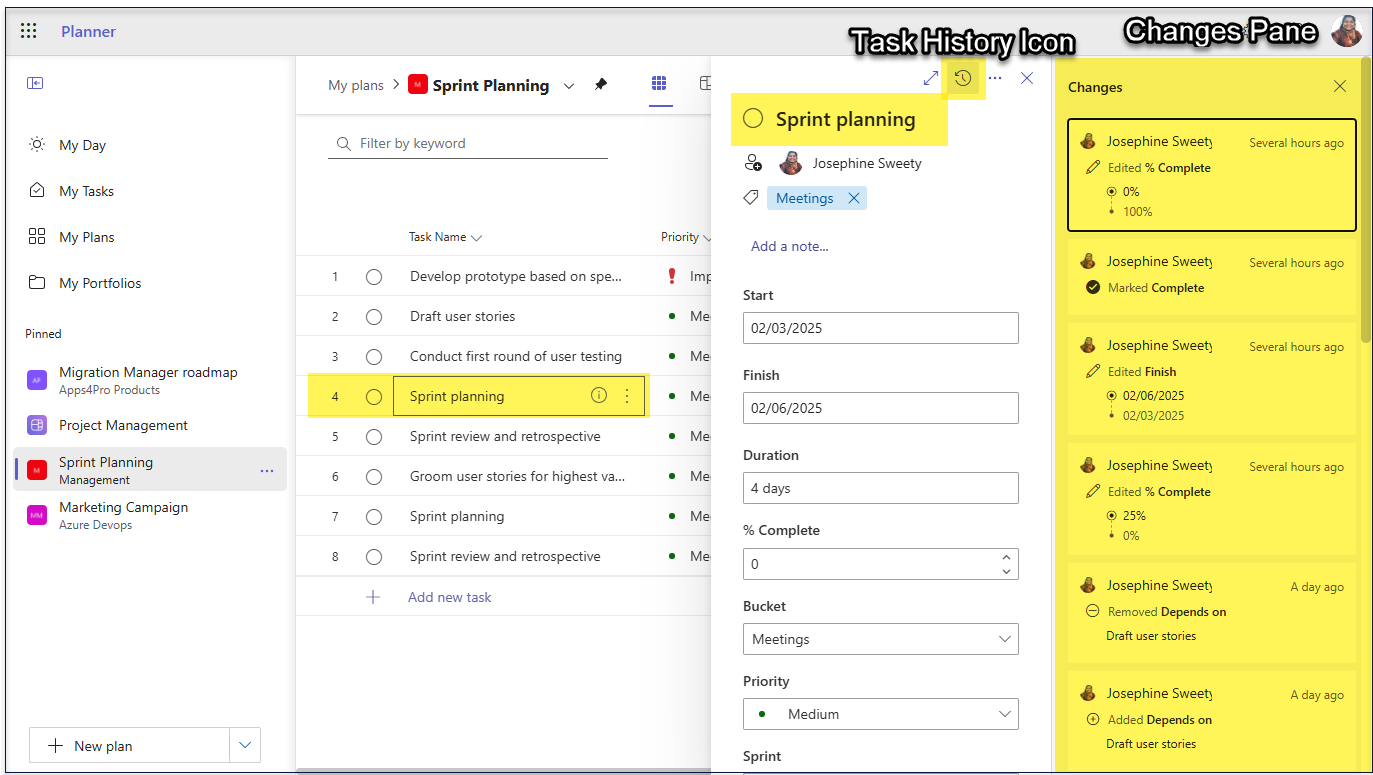The width and height of the screenshot is (1373, 775).
Task: Open more options in the task details pane
Action: pos(995,78)
